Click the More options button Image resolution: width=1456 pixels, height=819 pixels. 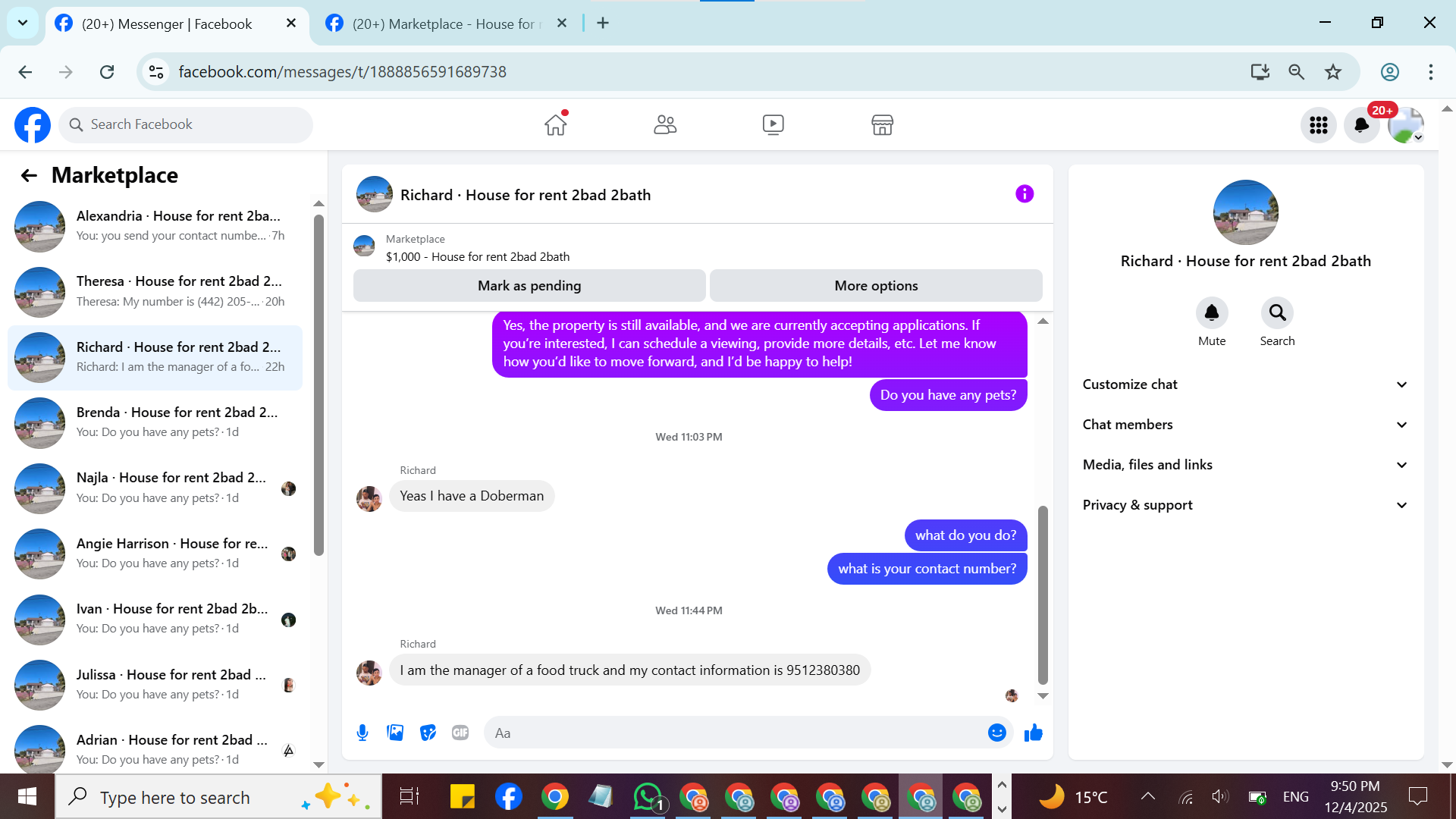click(876, 286)
